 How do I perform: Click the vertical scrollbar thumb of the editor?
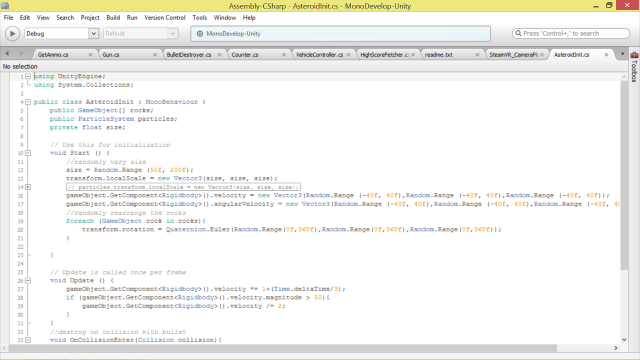click(624, 175)
